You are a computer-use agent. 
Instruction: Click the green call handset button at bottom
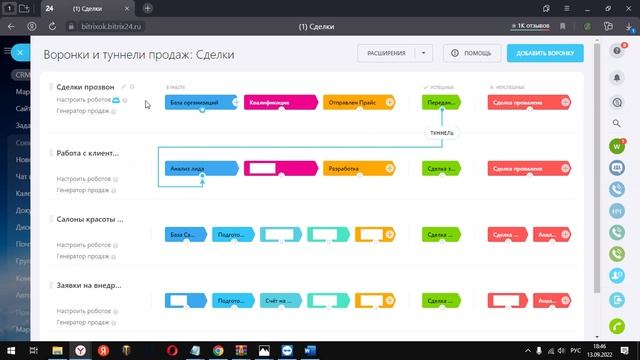[x=617, y=326]
